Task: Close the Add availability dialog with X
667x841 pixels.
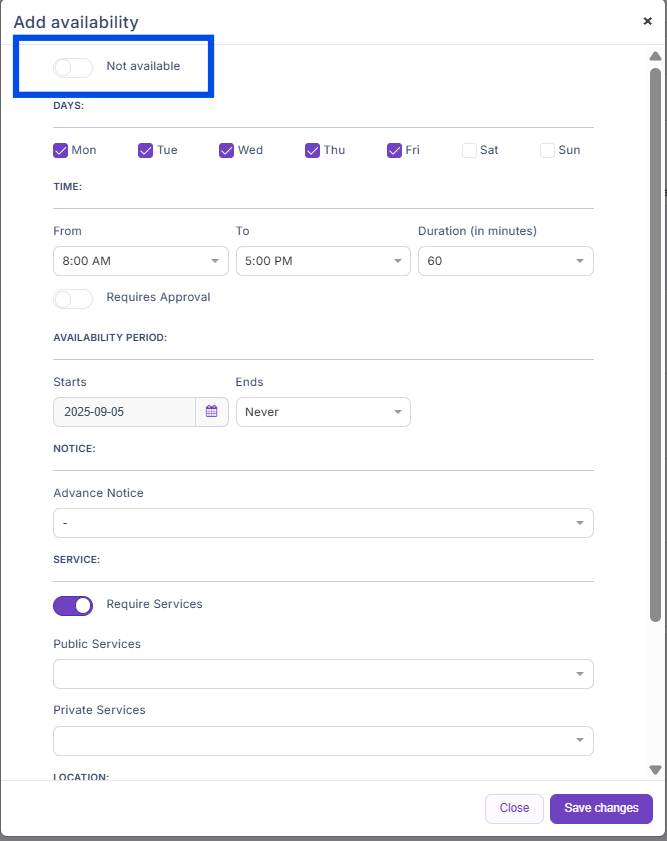Action: tap(647, 21)
